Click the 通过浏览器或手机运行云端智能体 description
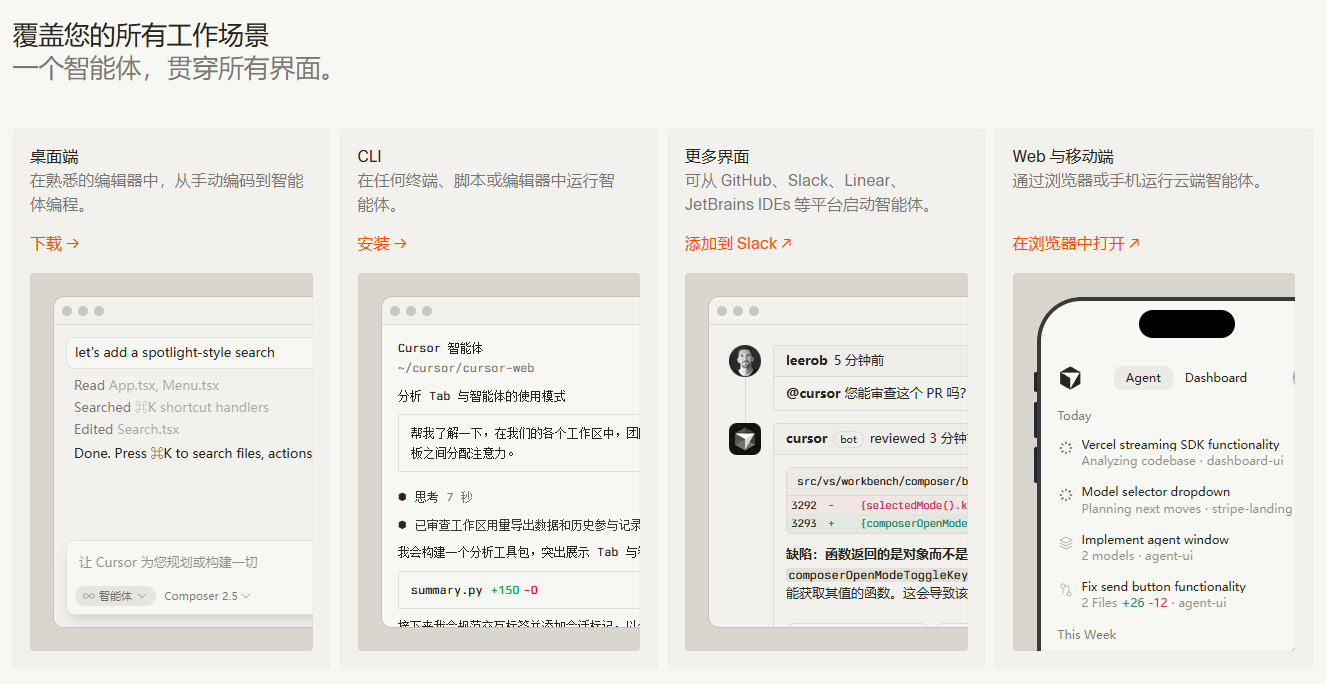 coord(1137,181)
